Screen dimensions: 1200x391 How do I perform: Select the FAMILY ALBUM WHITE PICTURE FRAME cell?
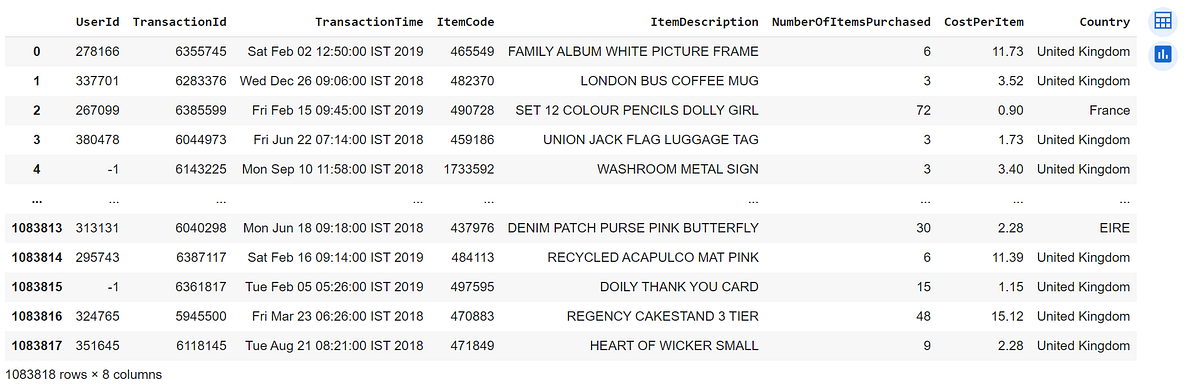(x=633, y=51)
